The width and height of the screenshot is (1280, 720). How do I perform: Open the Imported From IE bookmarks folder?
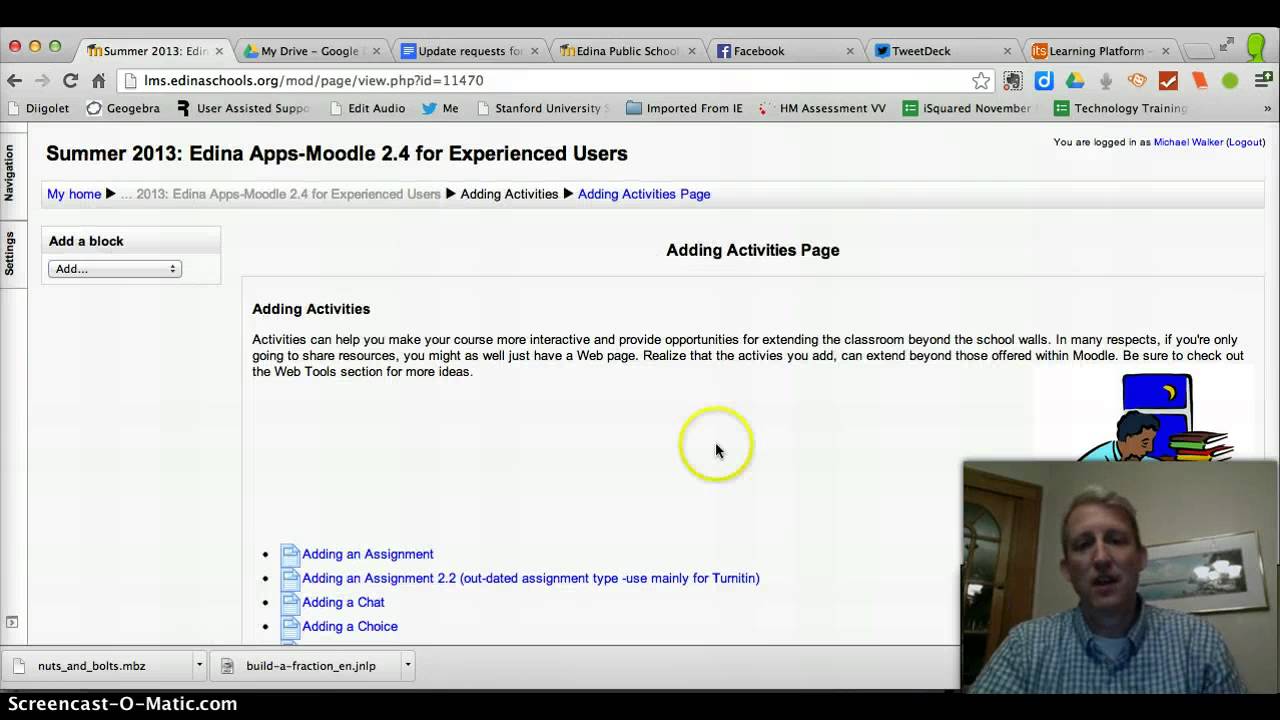click(684, 108)
